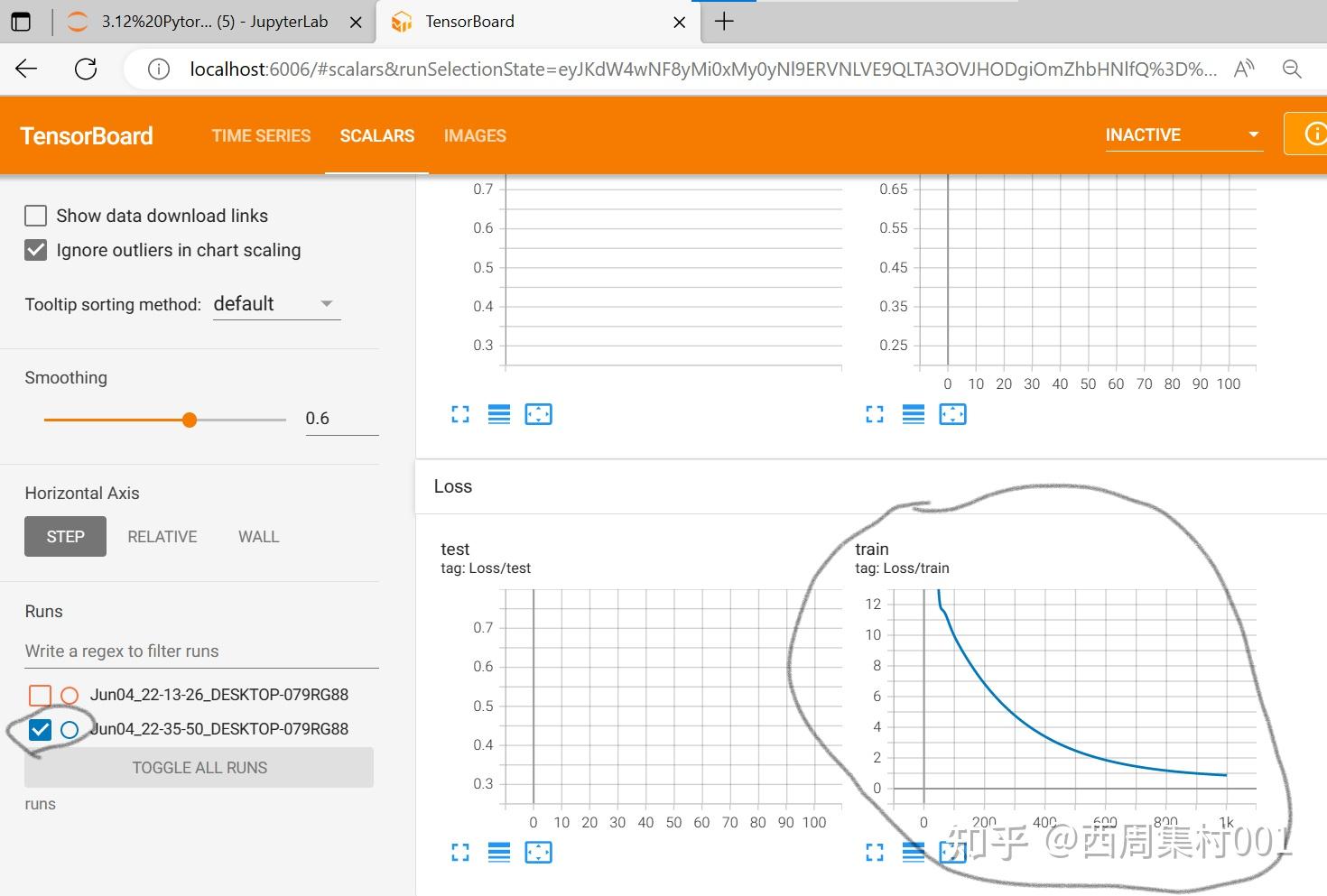Select only the Jun04_22-35-50 run radio circle
This screenshot has width=1327, height=896.
70,730
